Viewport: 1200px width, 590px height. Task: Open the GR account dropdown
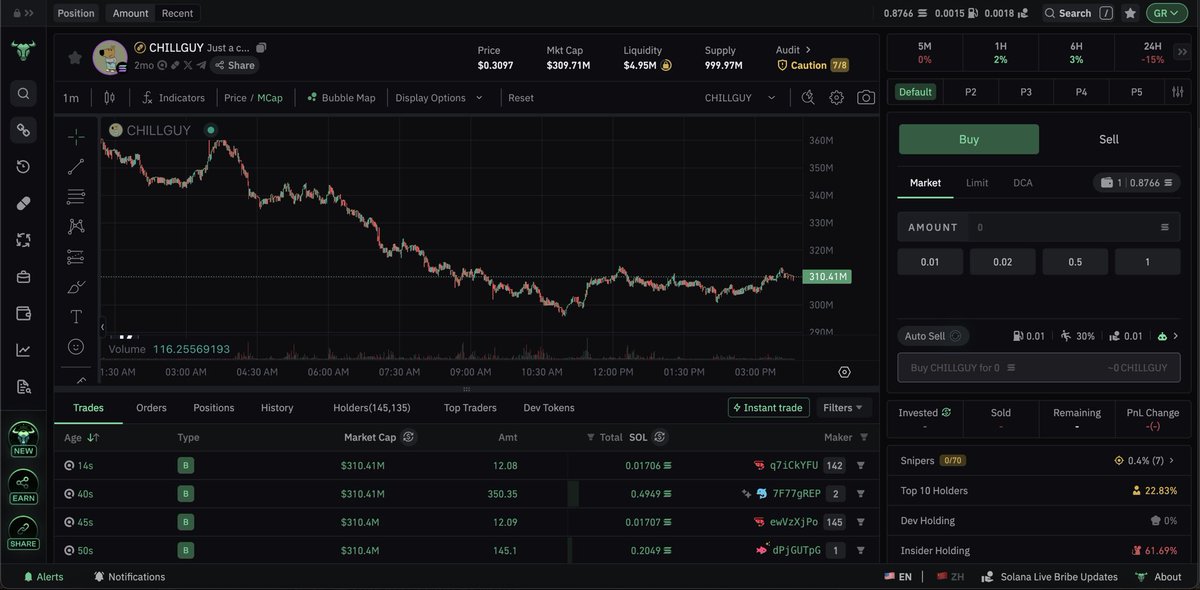[x=1168, y=13]
